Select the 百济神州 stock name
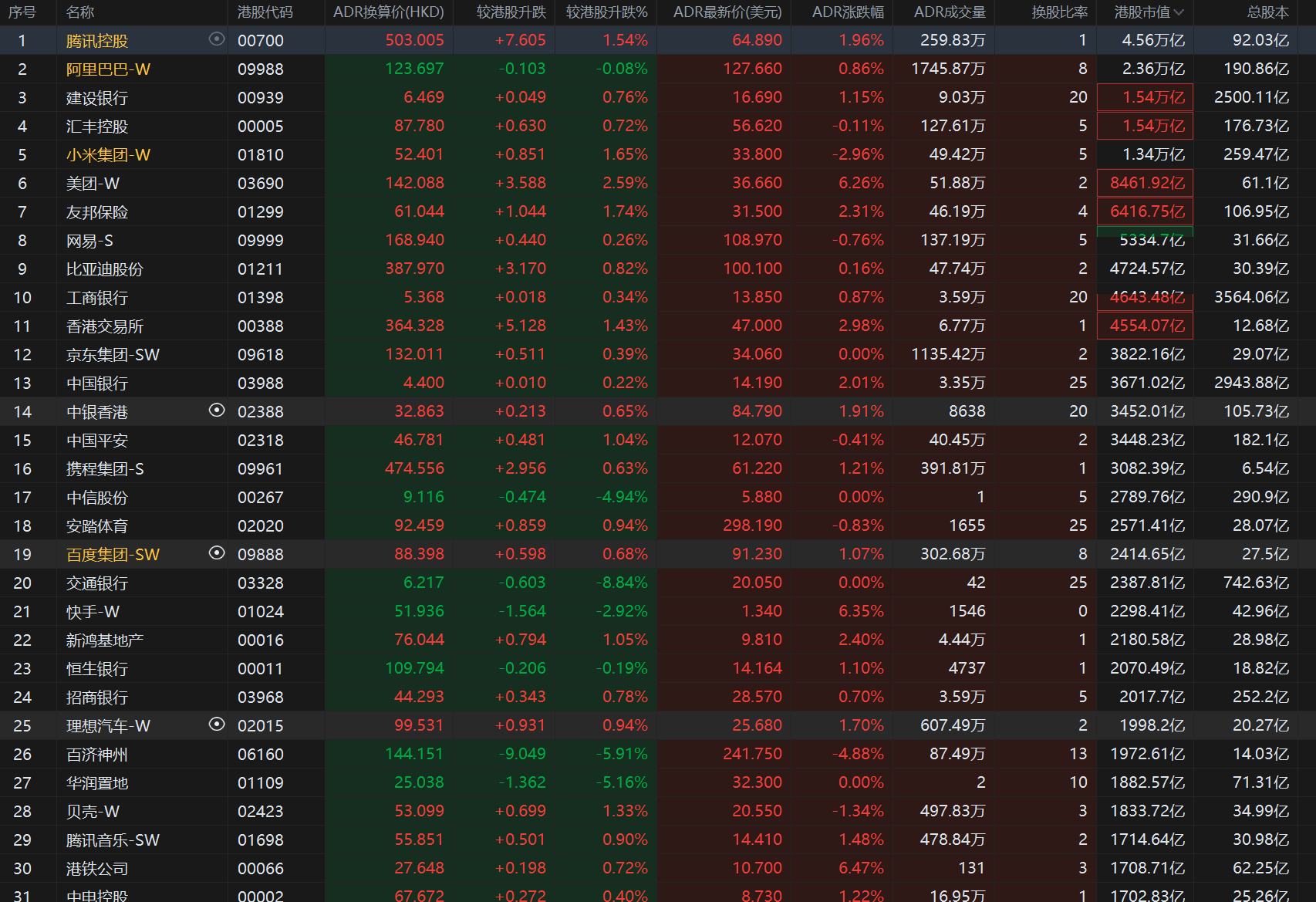Screen dimensions: 1316x902 point(96,754)
